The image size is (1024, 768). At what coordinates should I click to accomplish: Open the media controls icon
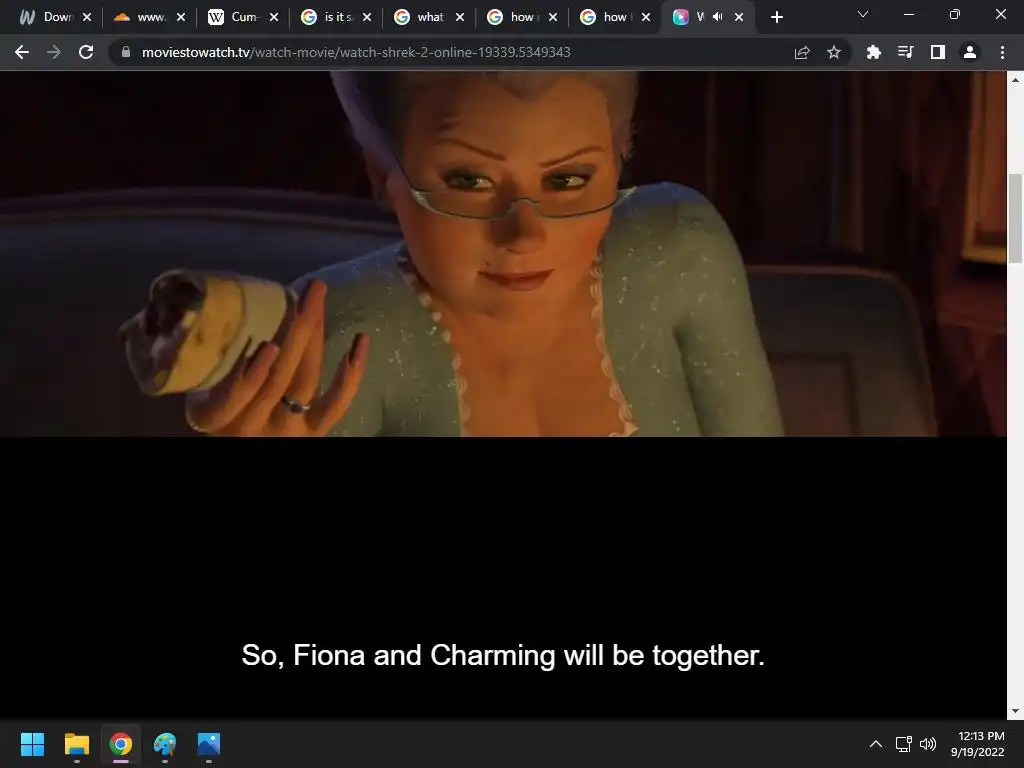click(905, 52)
